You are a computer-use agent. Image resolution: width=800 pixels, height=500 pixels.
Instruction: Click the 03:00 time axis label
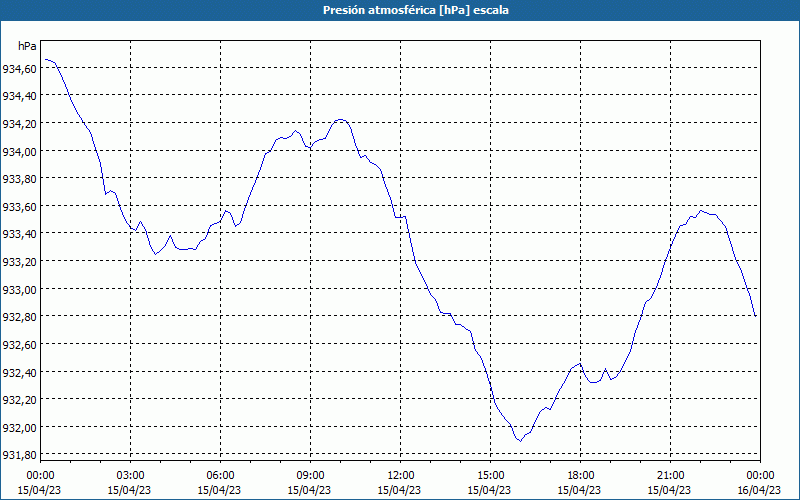pyautogui.click(x=130, y=476)
